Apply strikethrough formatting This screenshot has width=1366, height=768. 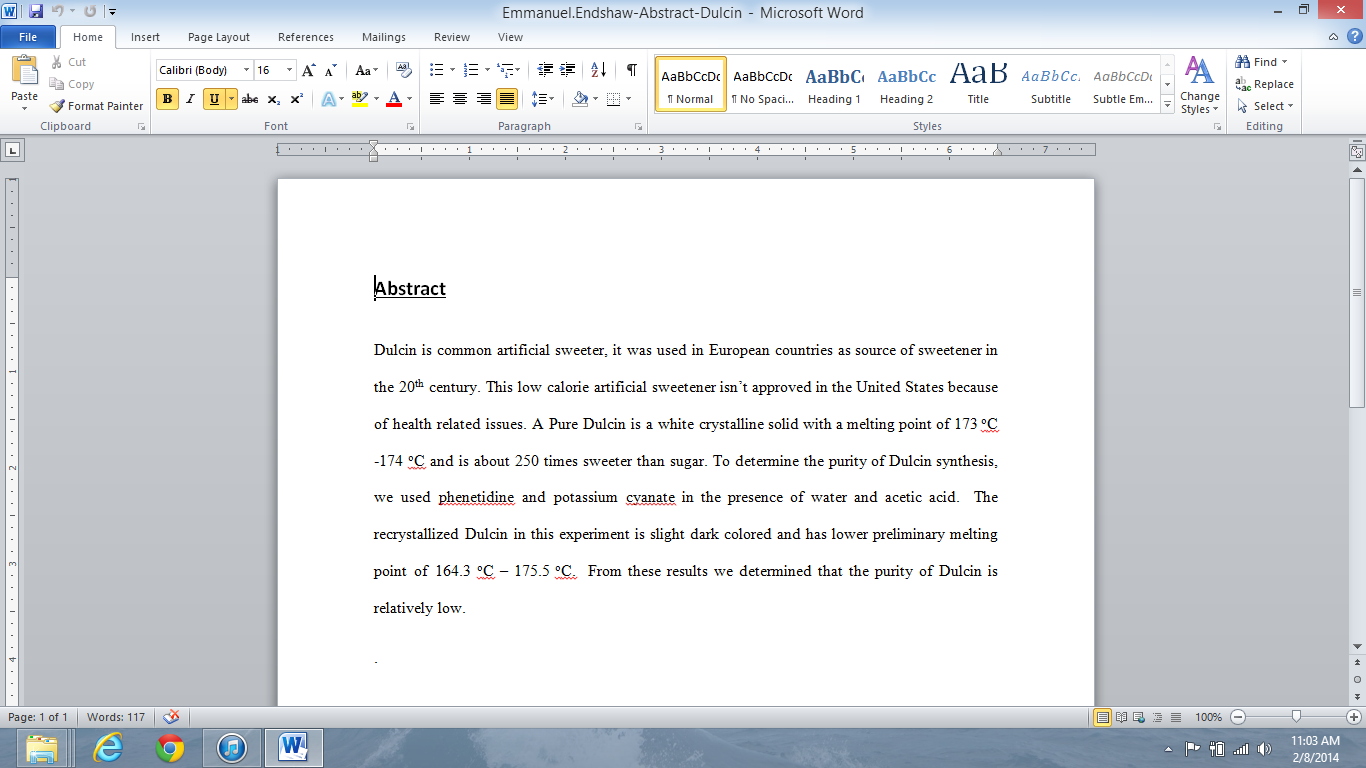(x=250, y=99)
